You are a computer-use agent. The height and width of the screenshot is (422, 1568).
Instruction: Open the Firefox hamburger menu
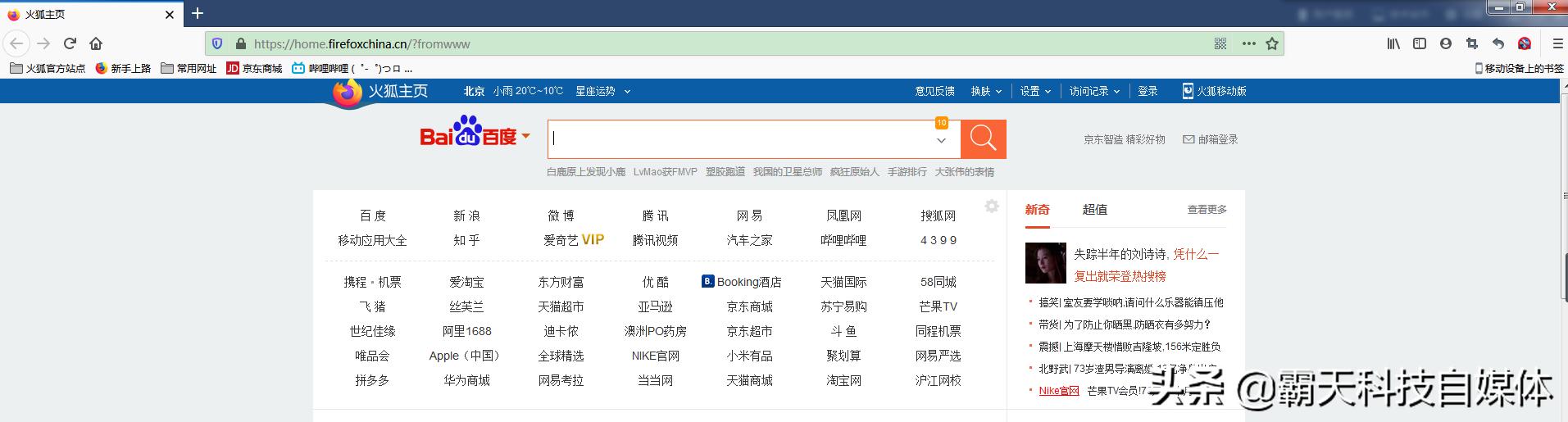coord(1558,43)
